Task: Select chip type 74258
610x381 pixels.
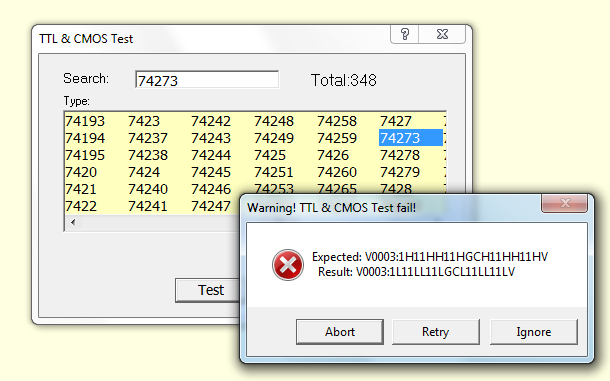Action: (337, 121)
